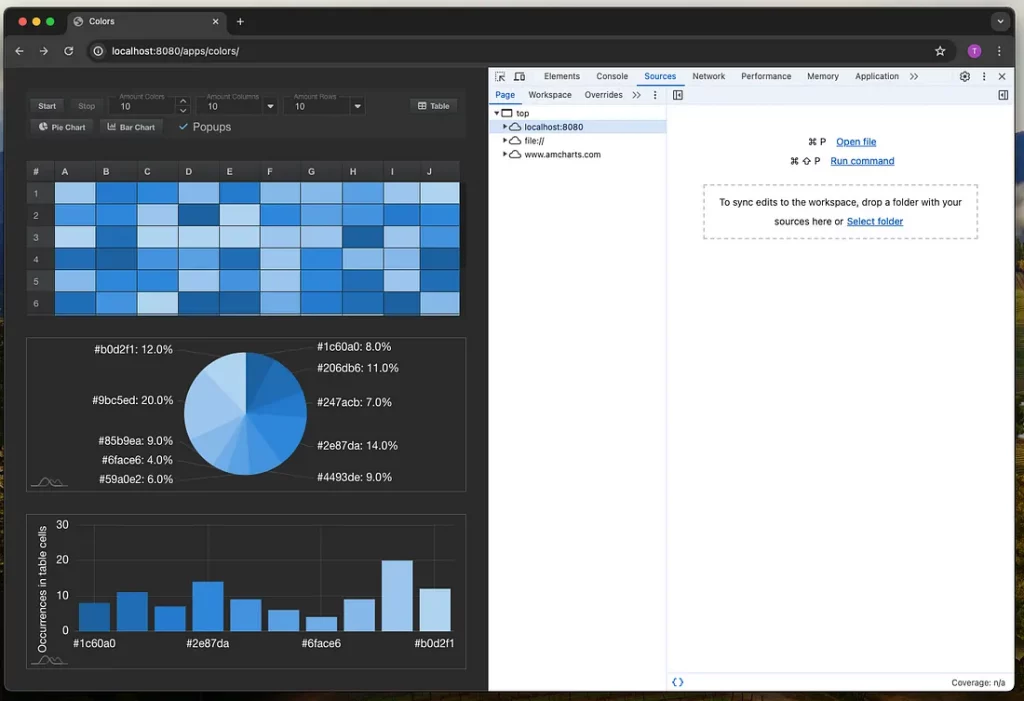Open DevTools settings gear
Screen dimensions: 1024x701
[x=964, y=76]
